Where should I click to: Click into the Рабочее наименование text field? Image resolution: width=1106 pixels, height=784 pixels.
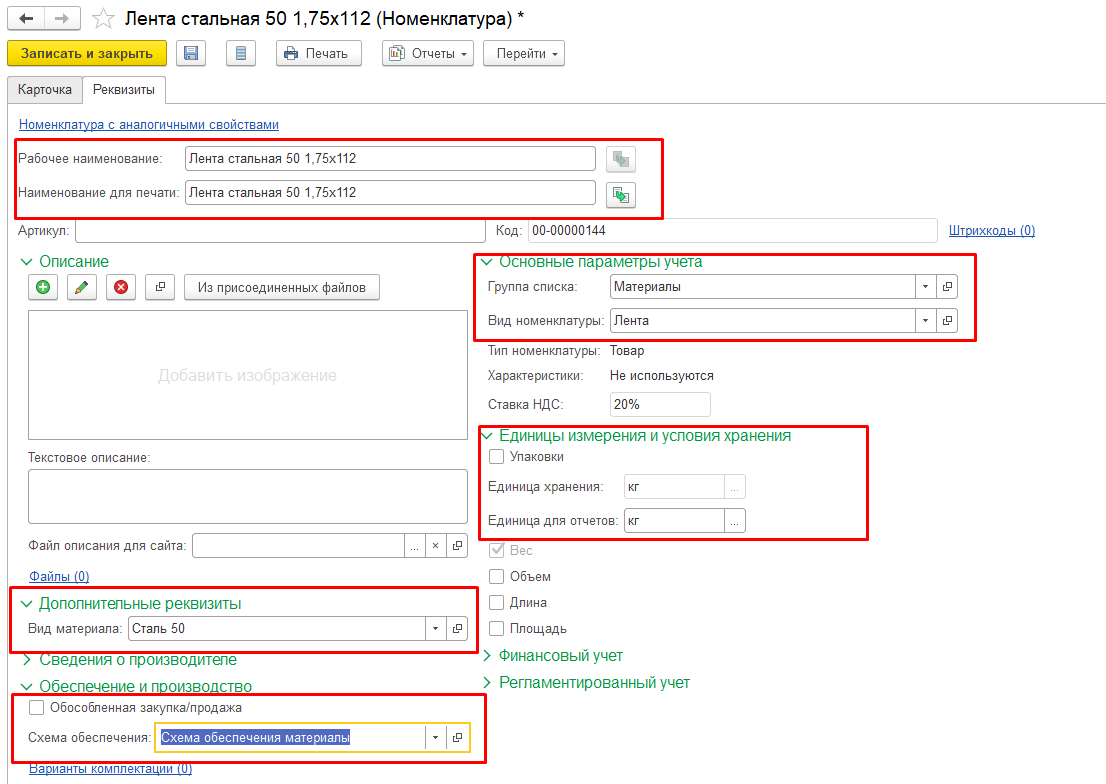pyautogui.click(x=390, y=159)
